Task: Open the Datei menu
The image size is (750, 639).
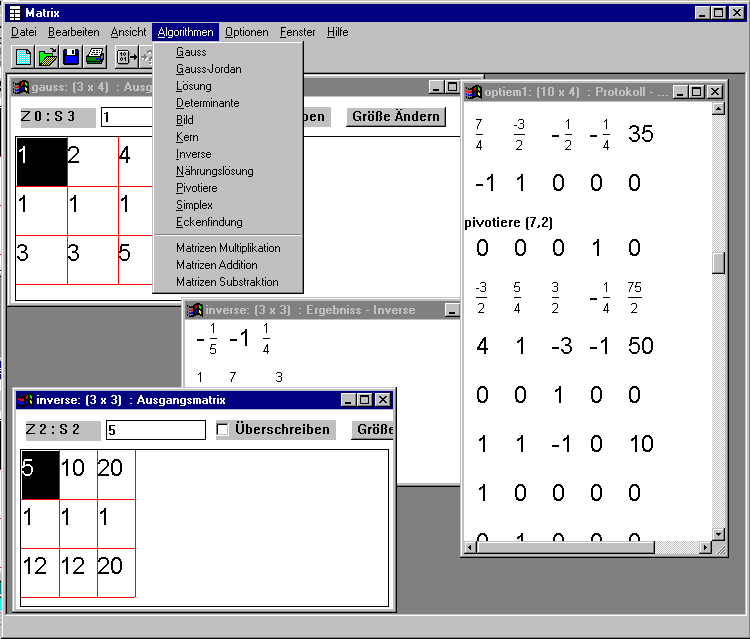Action: coord(23,32)
